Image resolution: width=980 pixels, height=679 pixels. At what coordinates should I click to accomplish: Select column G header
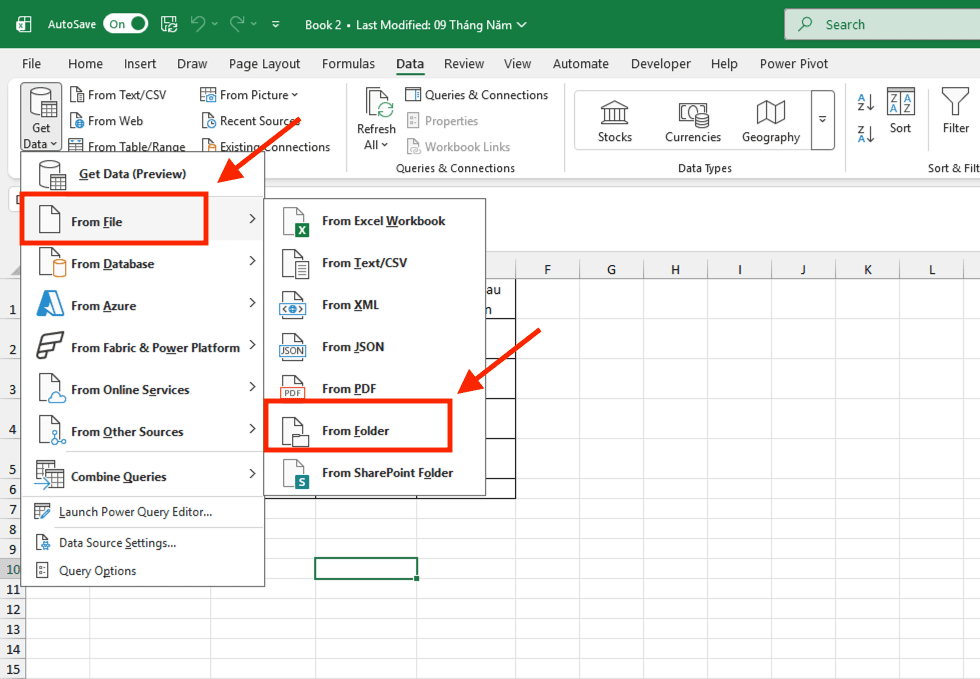click(611, 269)
